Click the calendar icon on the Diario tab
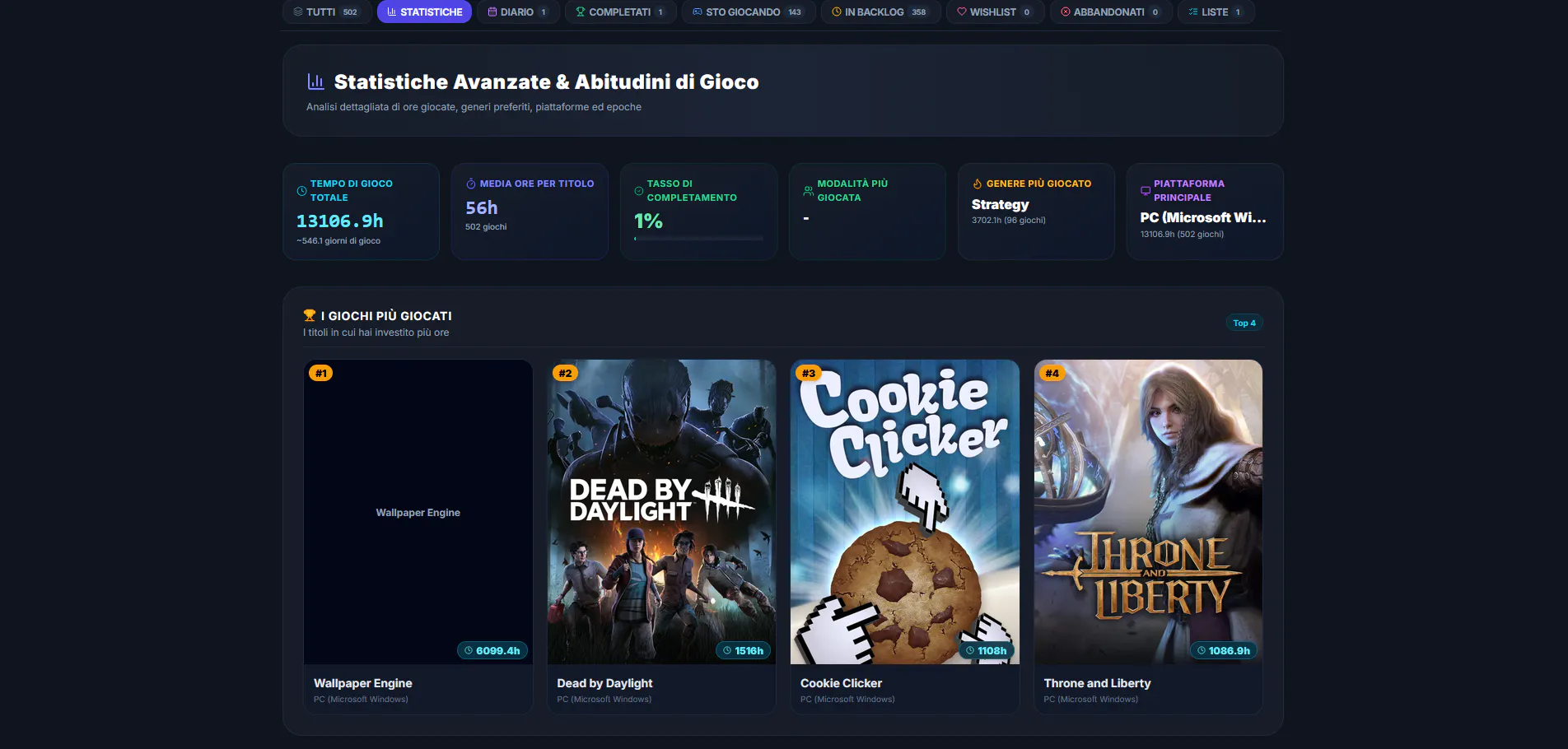The height and width of the screenshot is (749, 1568). pyautogui.click(x=492, y=12)
